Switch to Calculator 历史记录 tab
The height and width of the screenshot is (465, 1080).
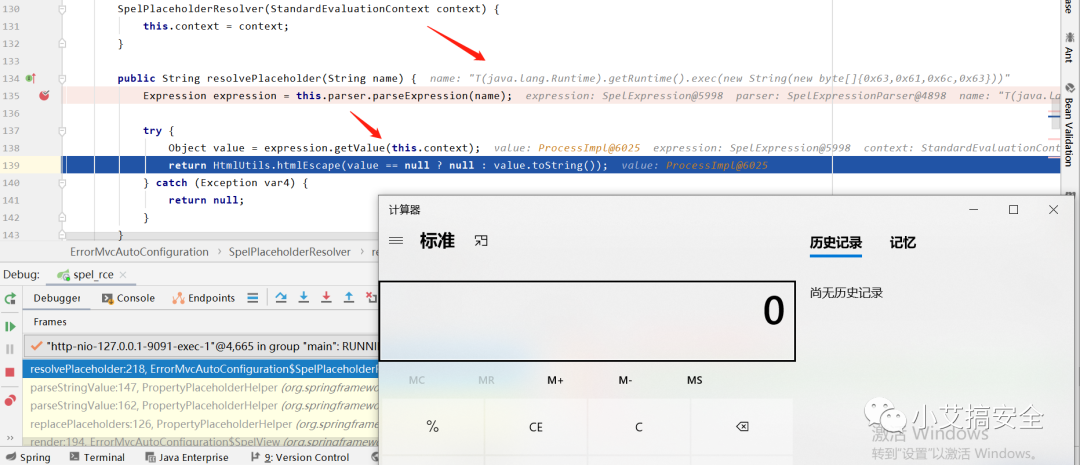[835, 242]
